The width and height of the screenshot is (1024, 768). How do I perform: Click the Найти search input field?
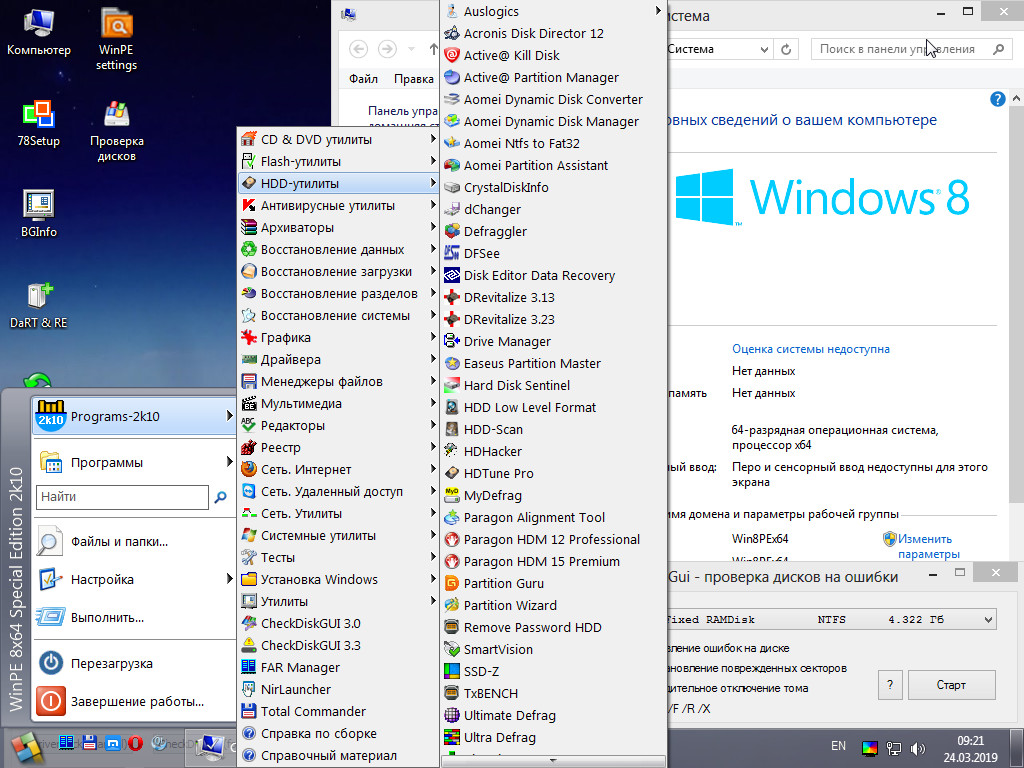click(122, 496)
